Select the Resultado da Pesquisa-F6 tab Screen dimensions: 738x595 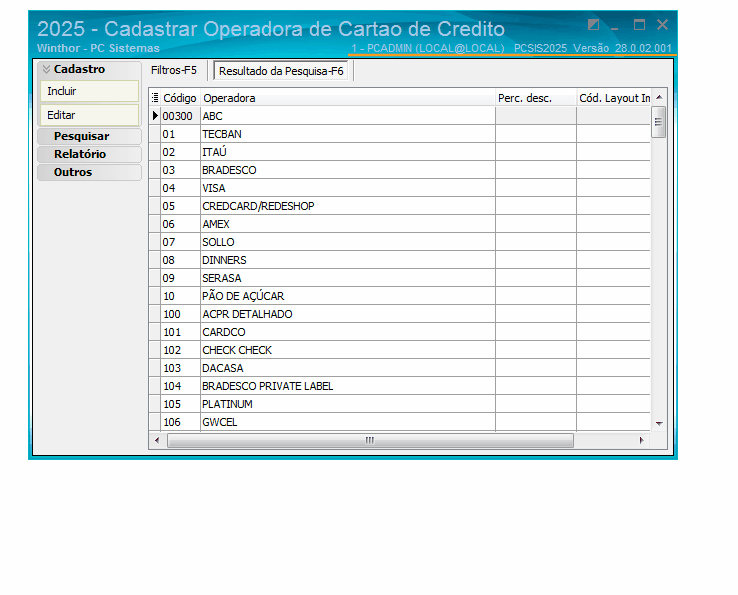[x=281, y=71]
